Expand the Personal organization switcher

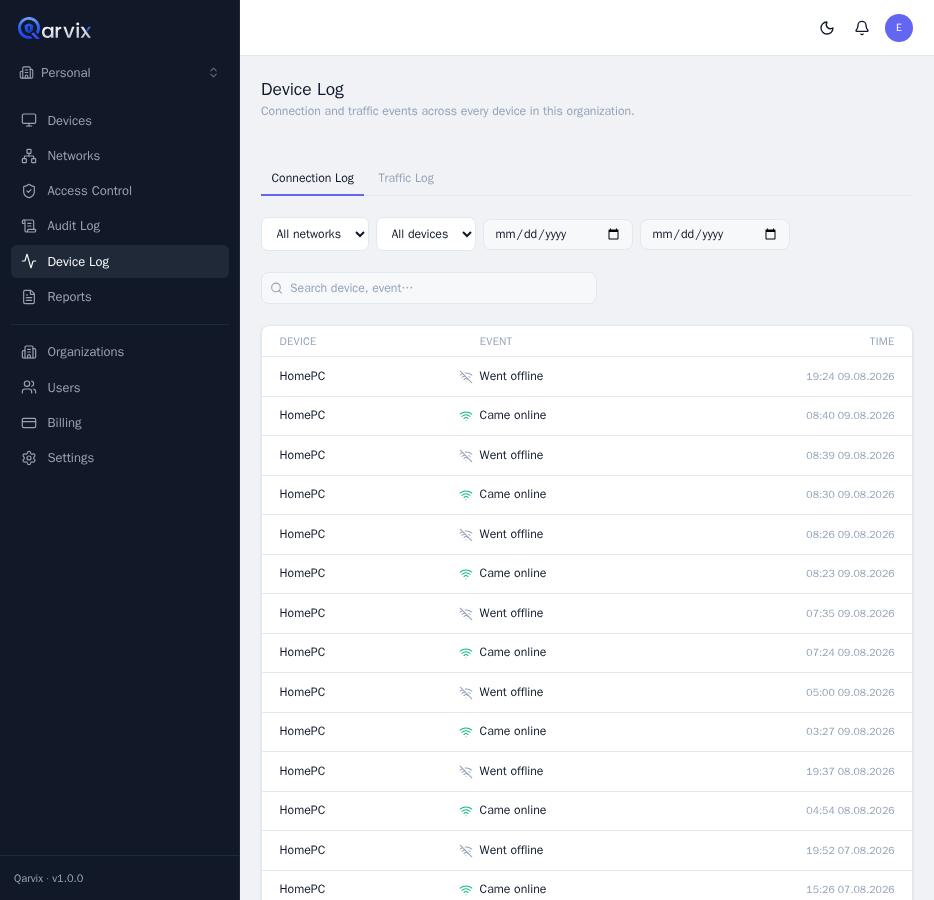(120, 73)
